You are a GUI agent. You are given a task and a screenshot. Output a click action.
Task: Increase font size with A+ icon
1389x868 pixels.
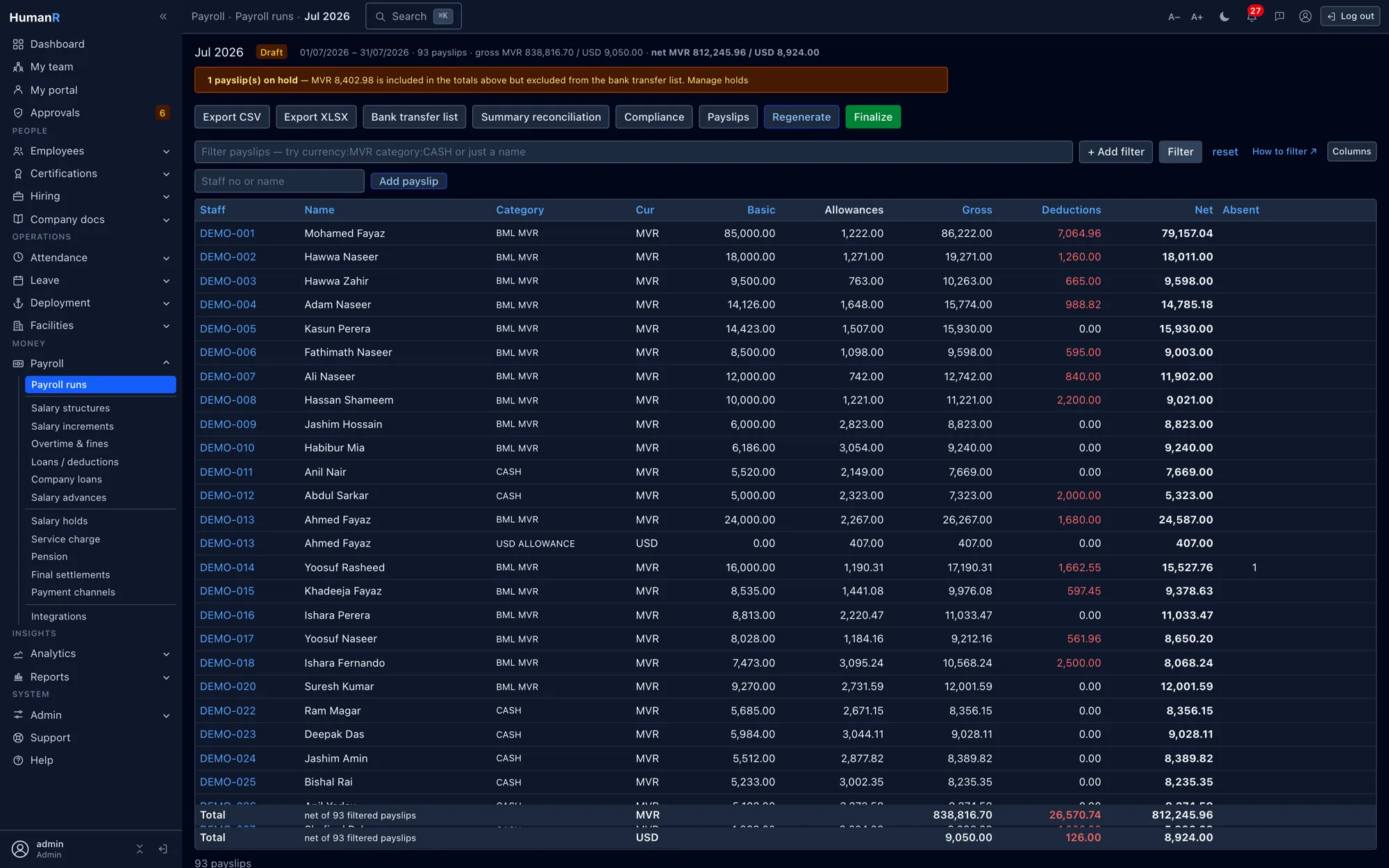click(1197, 17)
